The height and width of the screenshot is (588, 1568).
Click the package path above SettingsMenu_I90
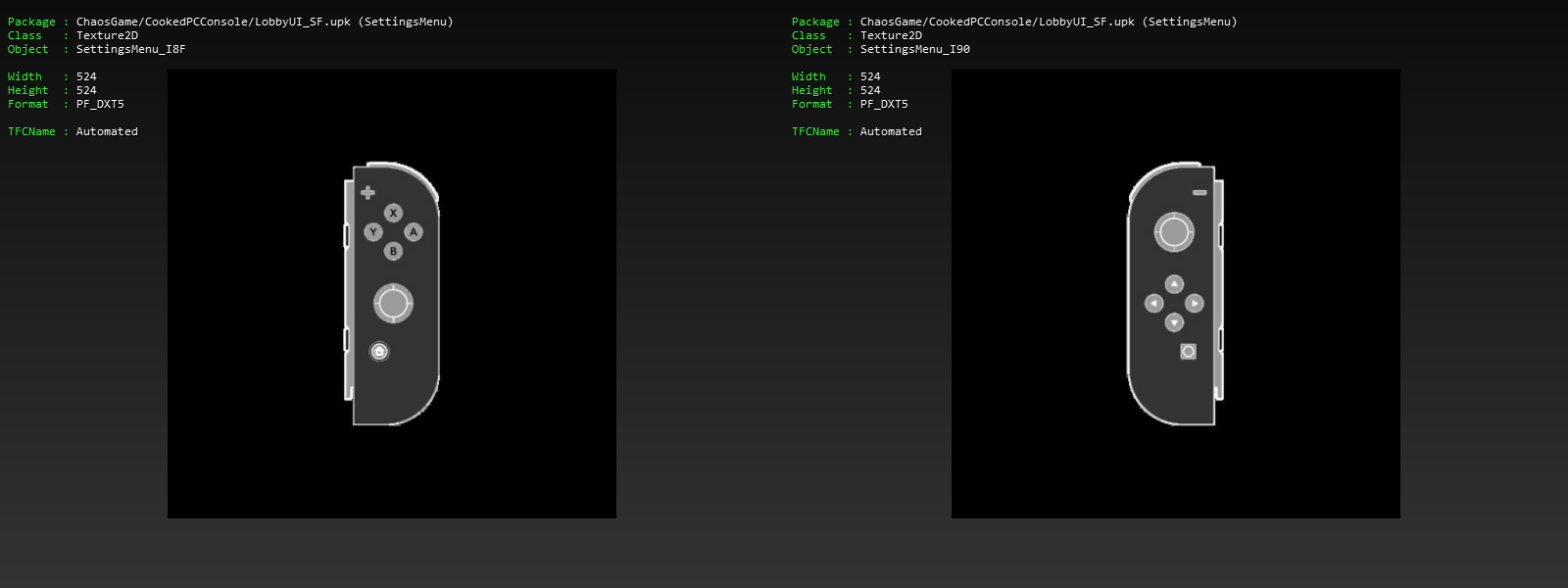point(1048,22)
